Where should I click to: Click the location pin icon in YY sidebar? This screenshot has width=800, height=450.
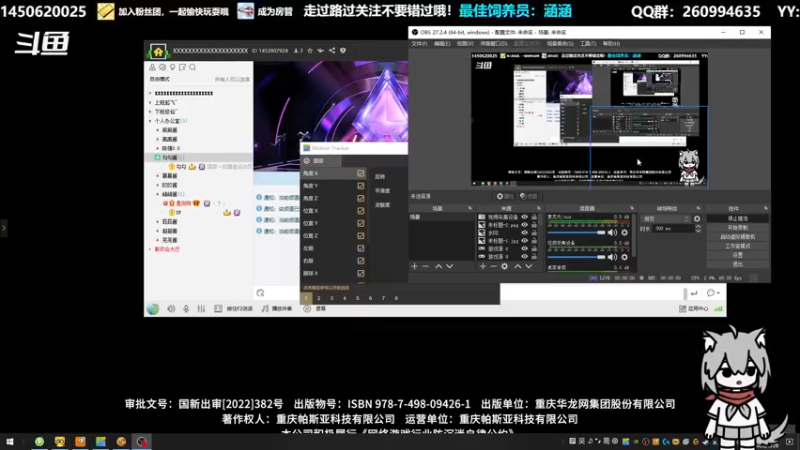172,67
